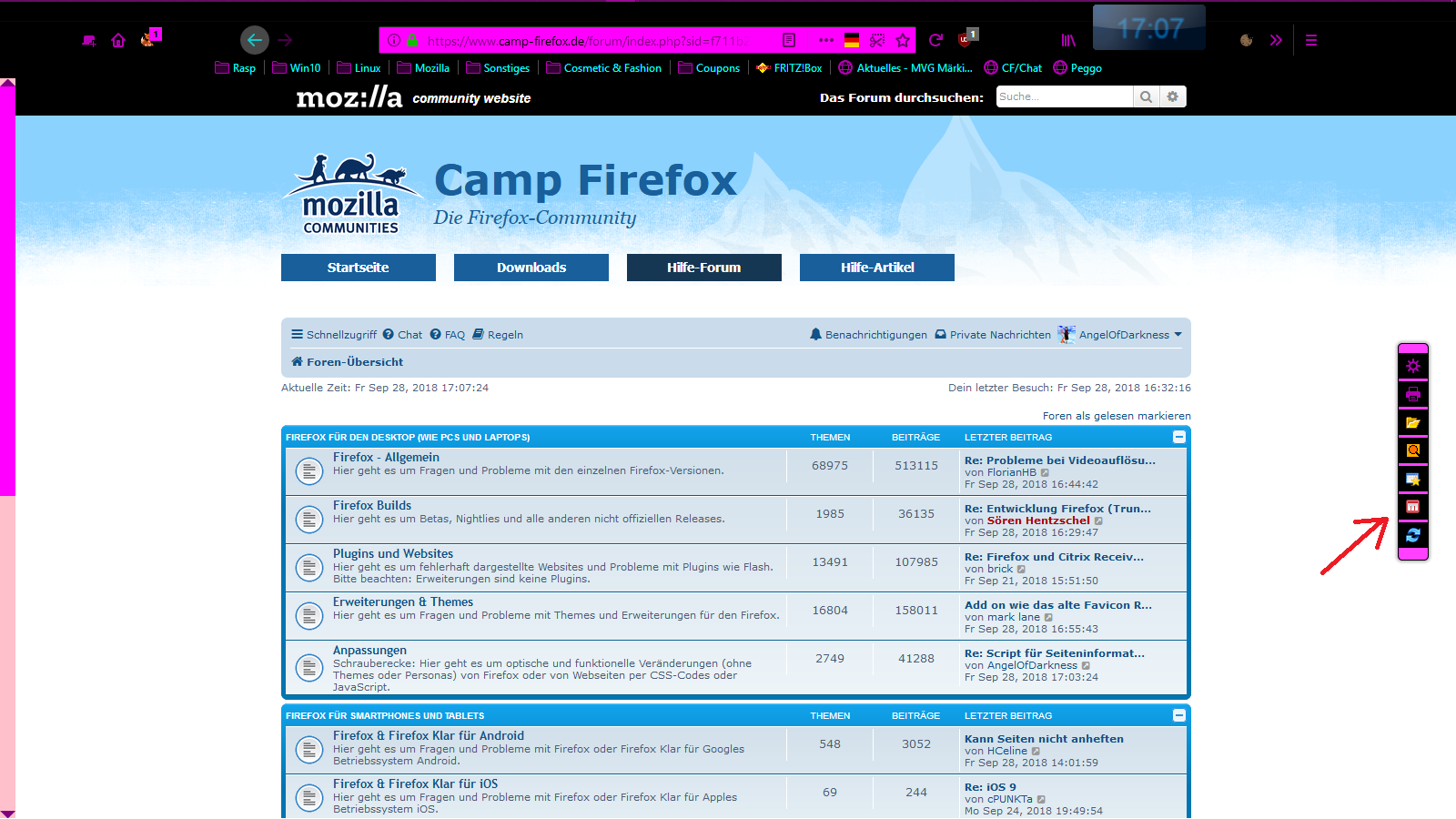This screenshot has height=819, width=1456.
Task: Open Benachrichtigungen notifications
Action: click(x=868, y=335)
